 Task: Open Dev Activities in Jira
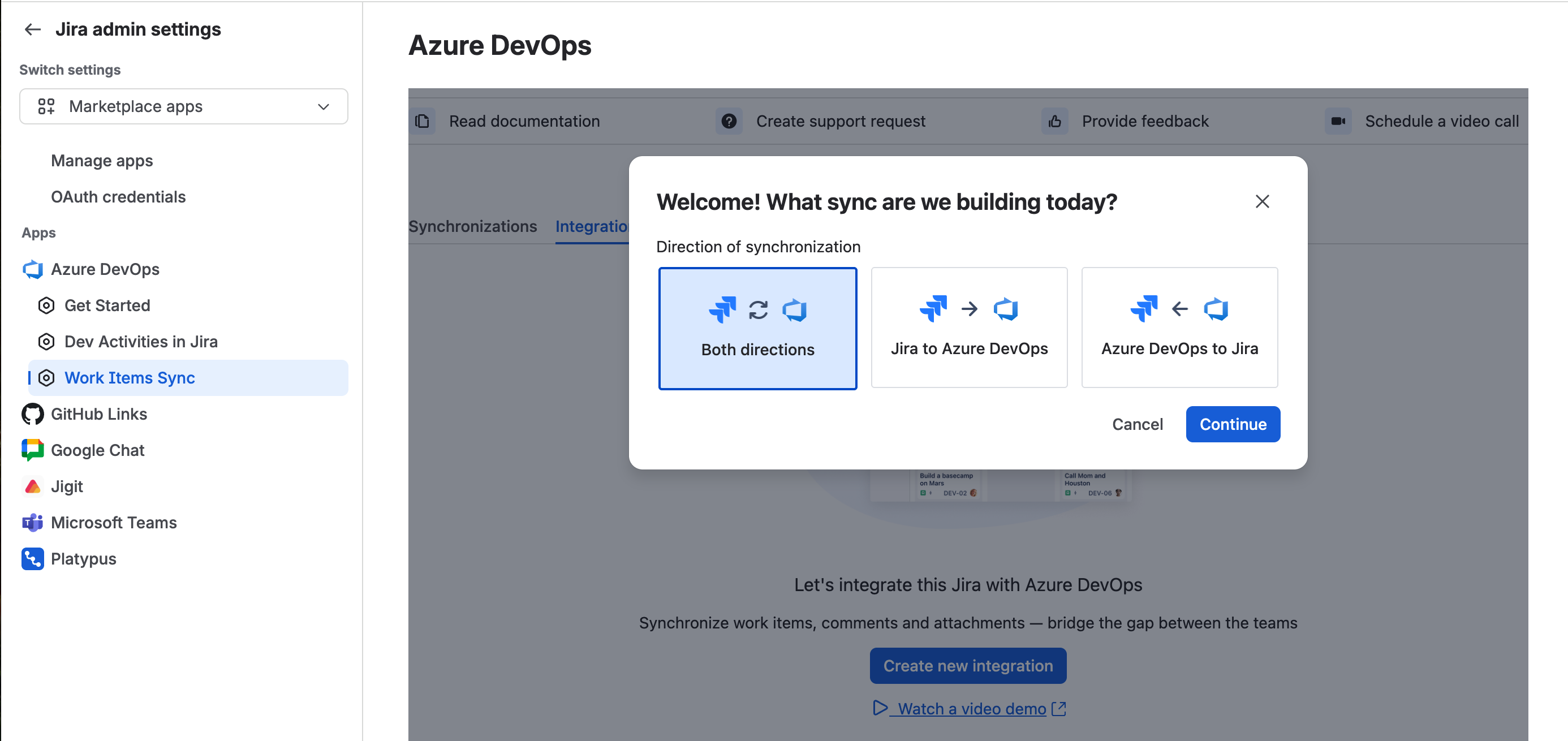click(141, 342)
